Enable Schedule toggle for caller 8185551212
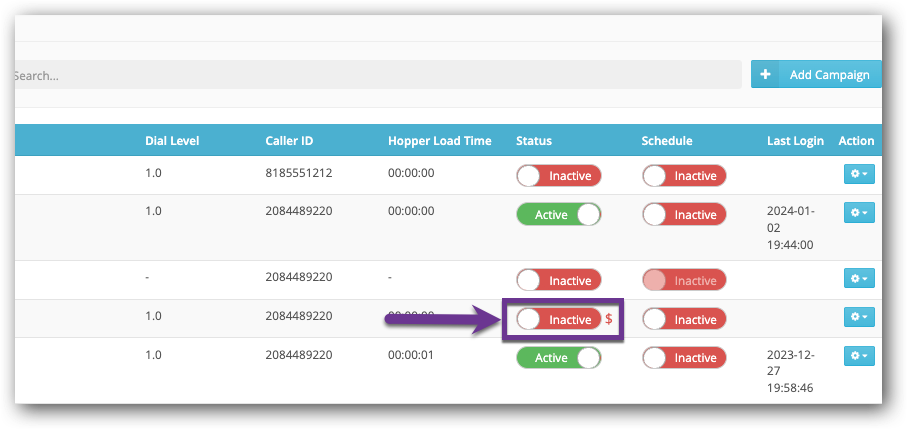 point(683,176)
